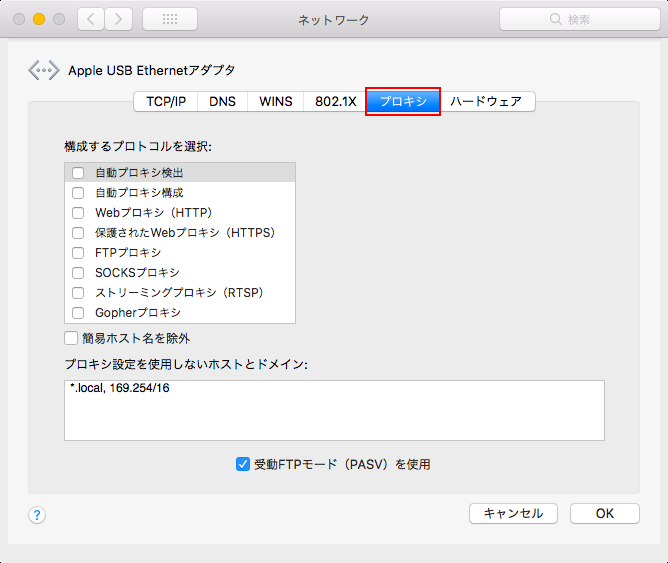Switch to the TCP/IP tab
The image size is (668, 563).
[166, 101]
